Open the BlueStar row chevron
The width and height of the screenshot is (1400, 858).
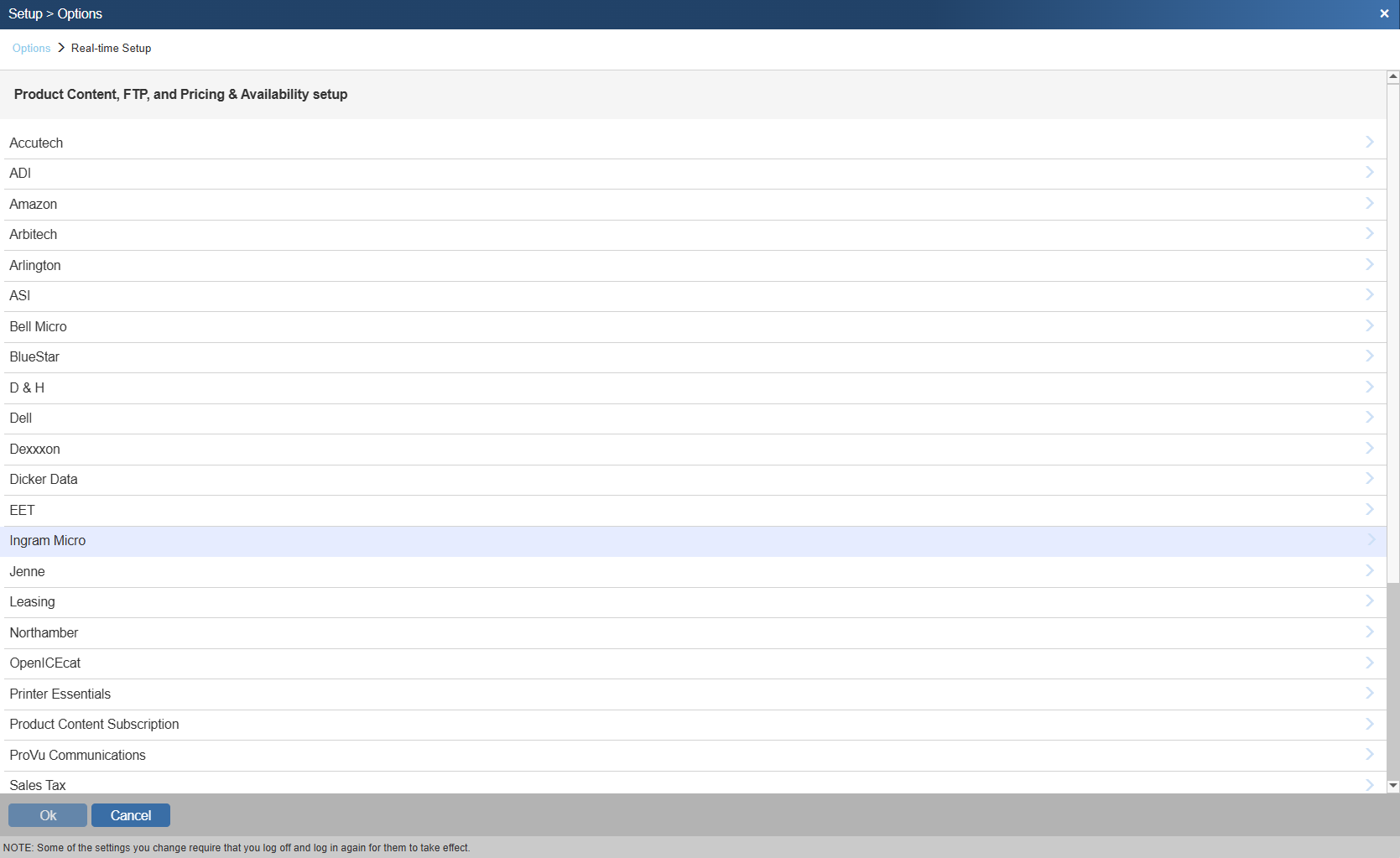pos(1369,356)
